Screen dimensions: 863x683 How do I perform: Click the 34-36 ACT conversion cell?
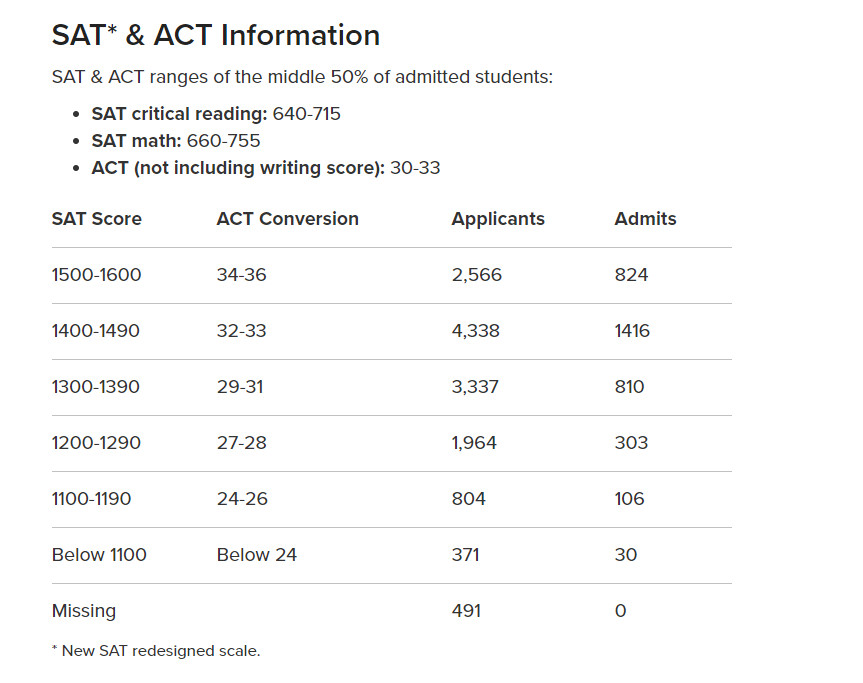pyautogui.click(x=242, y=275)
